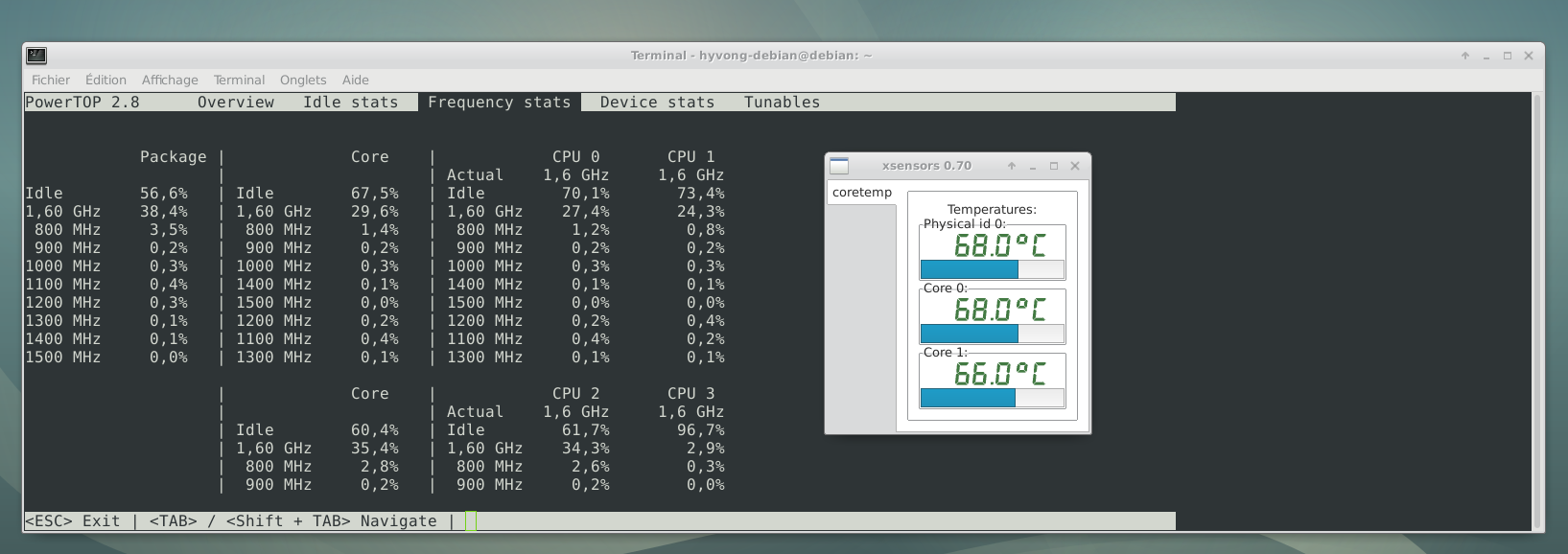
Task: Maximize the xsensors window
Action: [1053, 166]
